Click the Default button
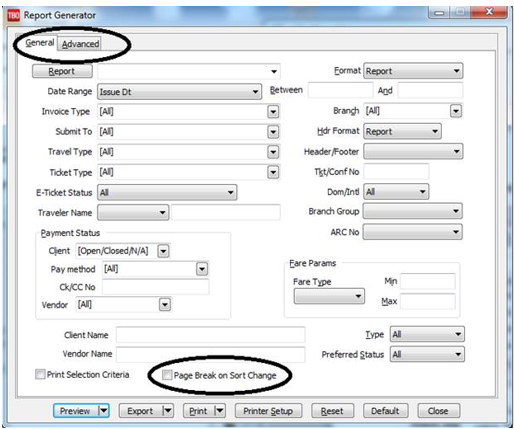The width and height of the screenshot is (514, 429). point(385,411)
